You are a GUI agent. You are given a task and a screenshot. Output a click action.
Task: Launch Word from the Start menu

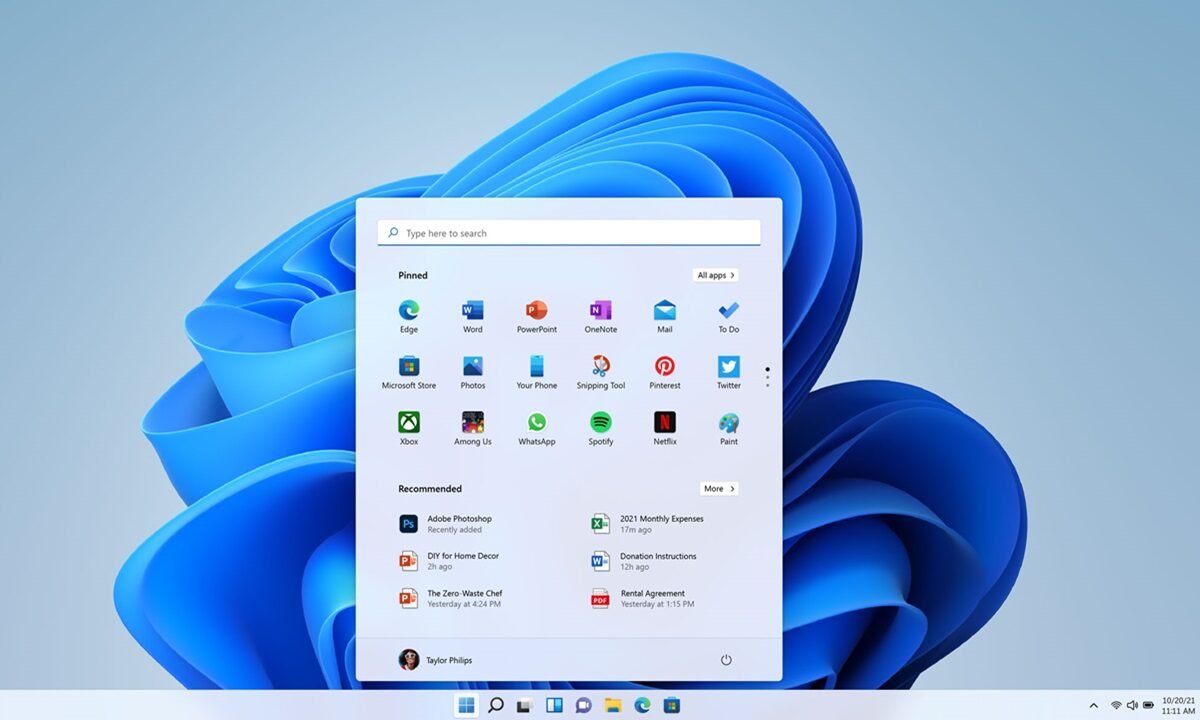click(472, 310)
